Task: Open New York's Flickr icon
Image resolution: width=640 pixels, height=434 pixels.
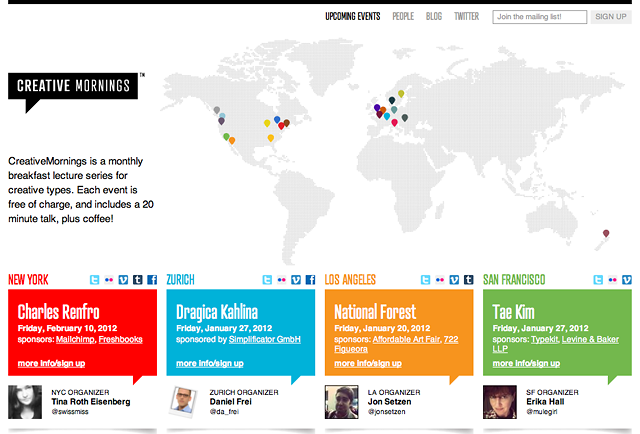Action: (x=109, y=280)
